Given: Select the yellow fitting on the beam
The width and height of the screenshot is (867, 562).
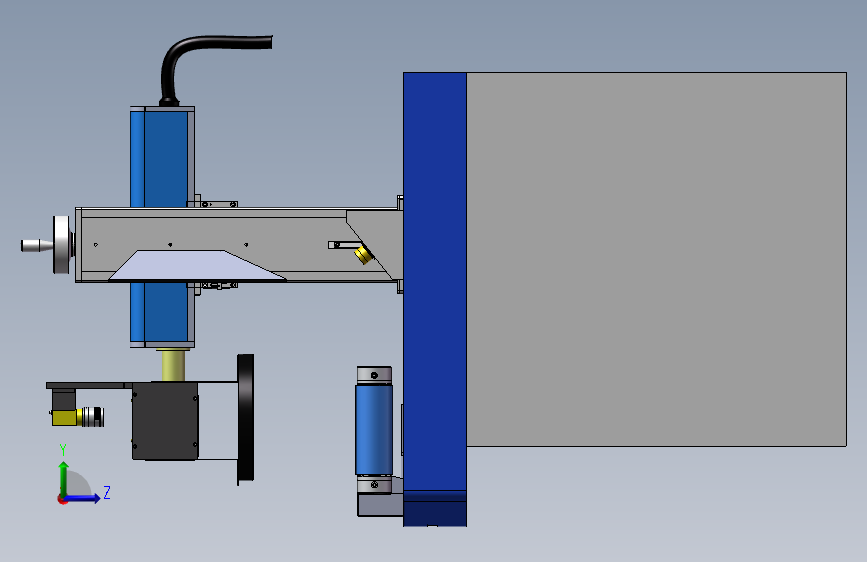Looking at the screenshot, I should [363, 254].
